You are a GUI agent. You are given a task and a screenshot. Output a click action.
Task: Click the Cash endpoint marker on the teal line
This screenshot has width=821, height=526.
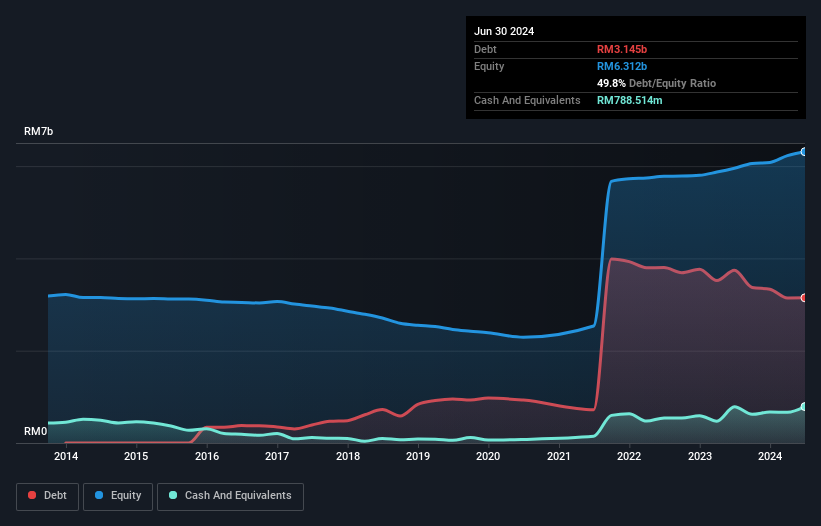point(804,407)
